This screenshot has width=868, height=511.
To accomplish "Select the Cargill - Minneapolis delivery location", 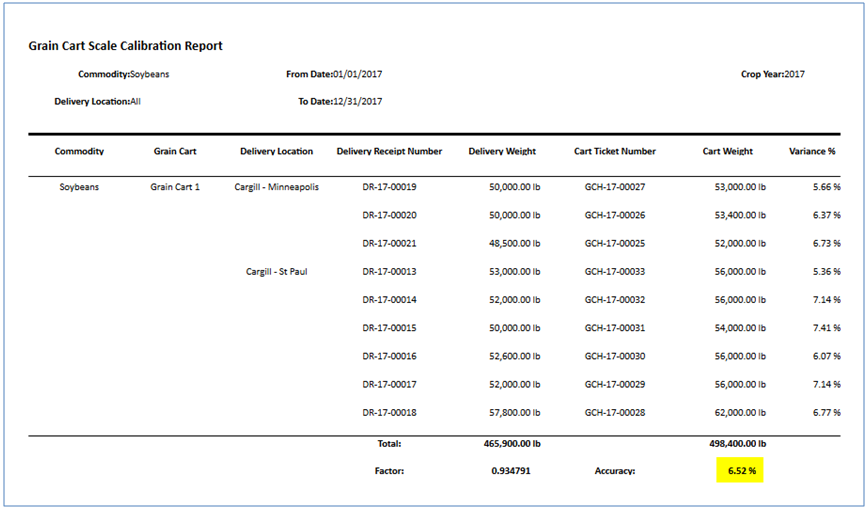I will point(276,187).
